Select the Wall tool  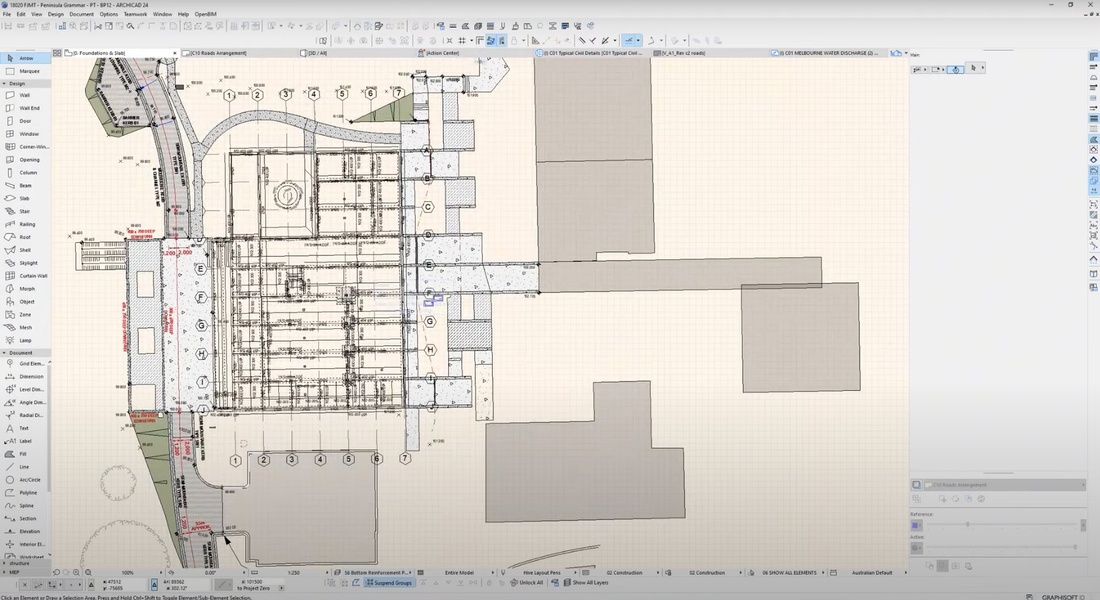point(24,95)
